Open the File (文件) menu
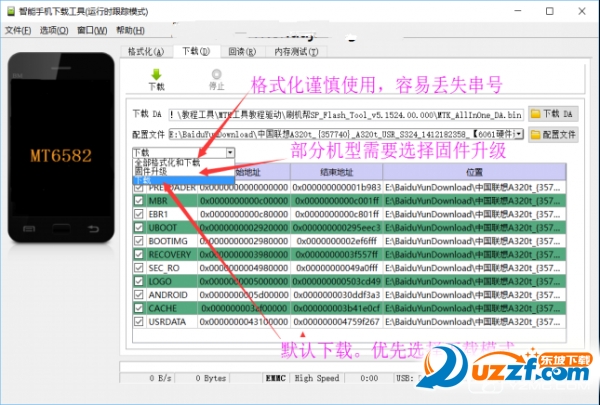Viewport: 600px width, 405px height. click(x=18, y=30)
